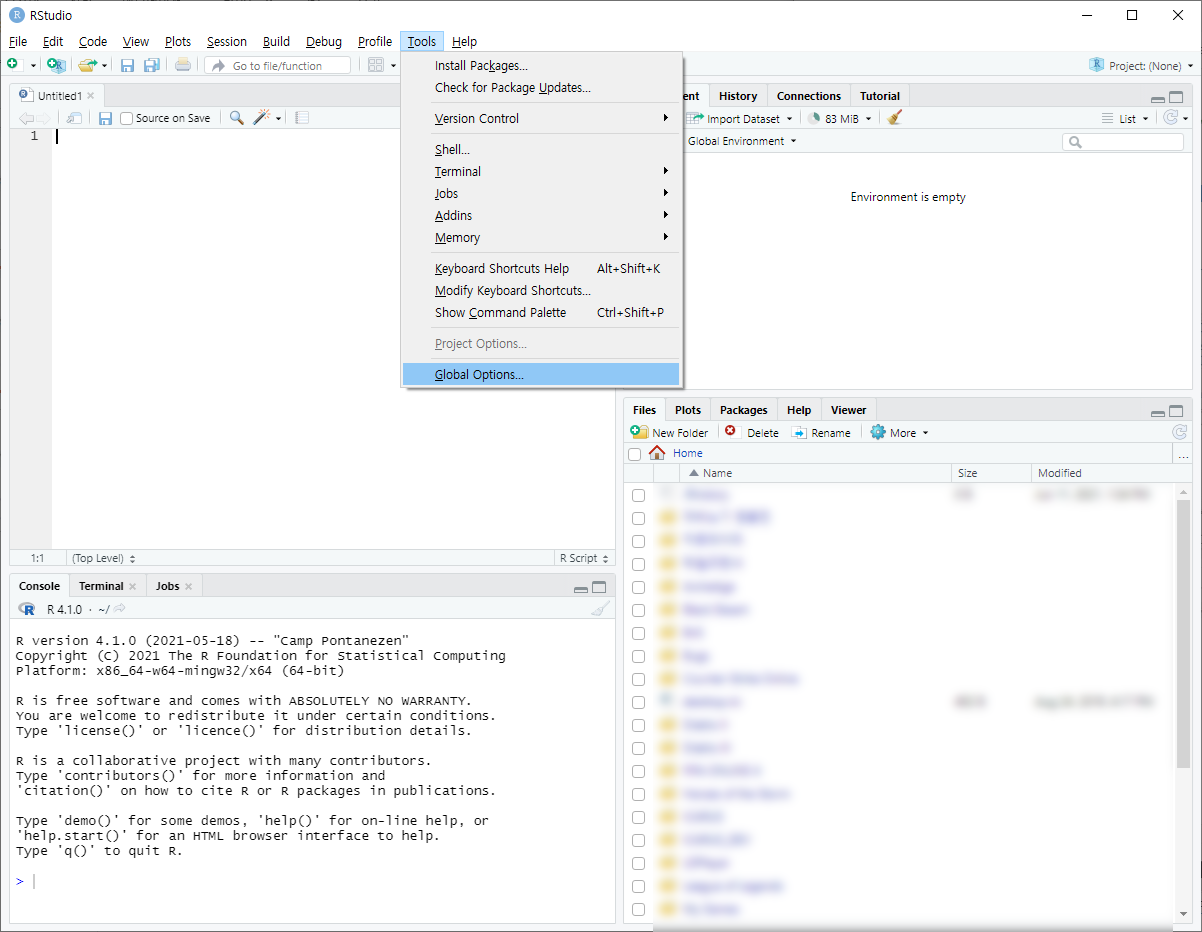The width and height of the screenshot is (1202, 932).
Task: Close the Untitled1 tab
Action: 90,96
